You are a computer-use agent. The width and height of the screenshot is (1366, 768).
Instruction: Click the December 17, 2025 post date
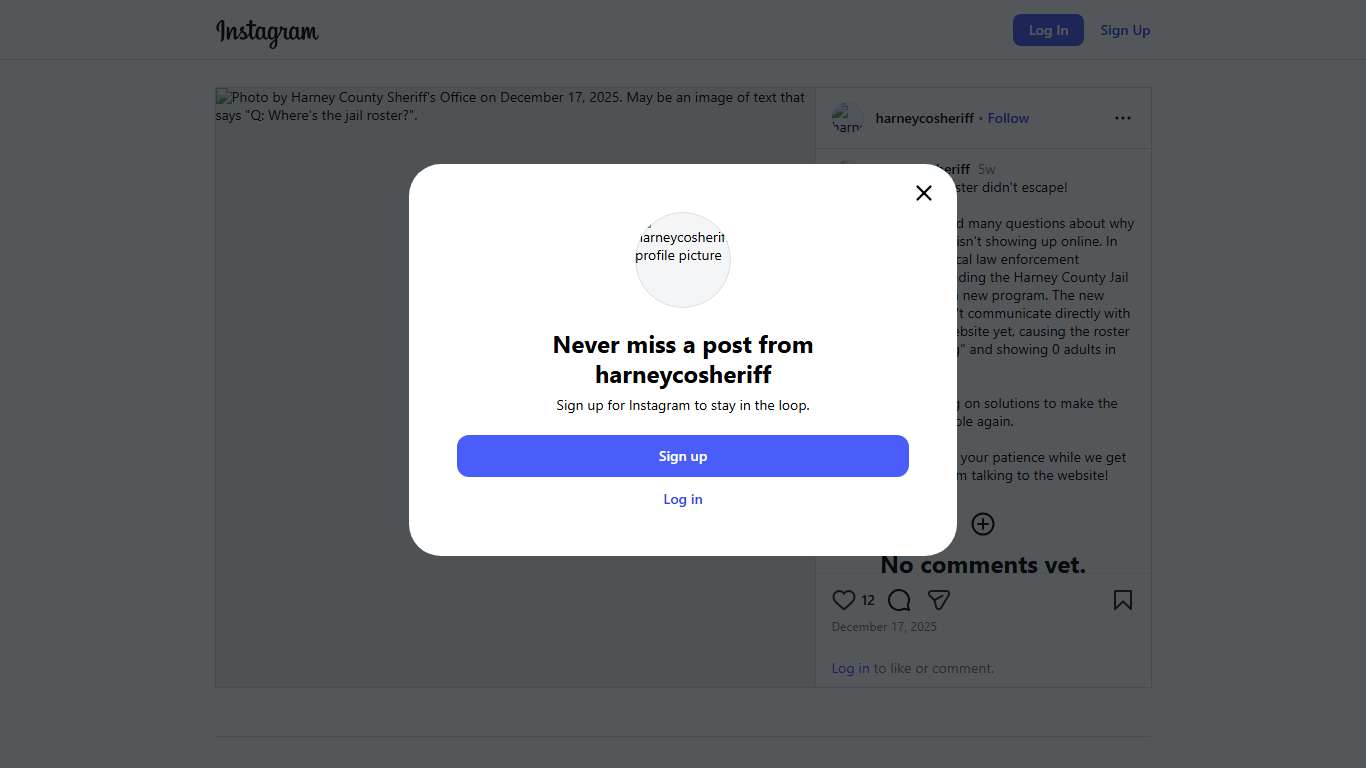click(884, 627)
